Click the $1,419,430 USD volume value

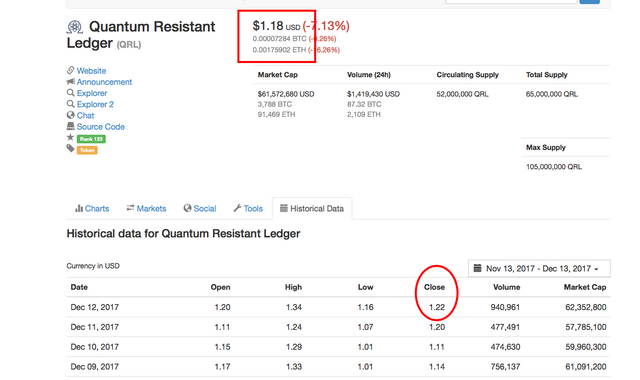pyautogui.click(x=373, y=94)
